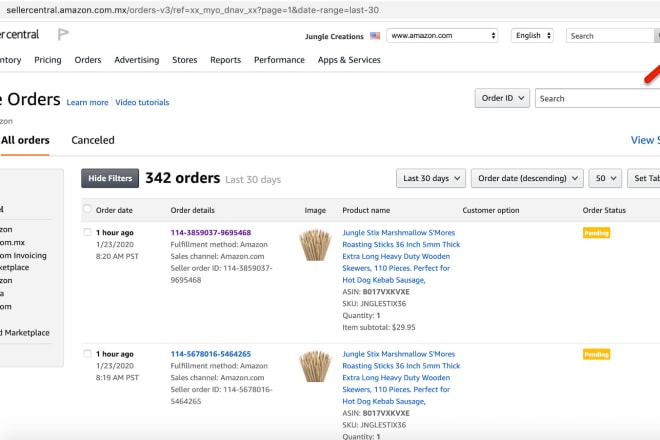This screenshot has height=440, width=660.
Task: Open order link 114-3859037-9695468
Action: (210, 232)
